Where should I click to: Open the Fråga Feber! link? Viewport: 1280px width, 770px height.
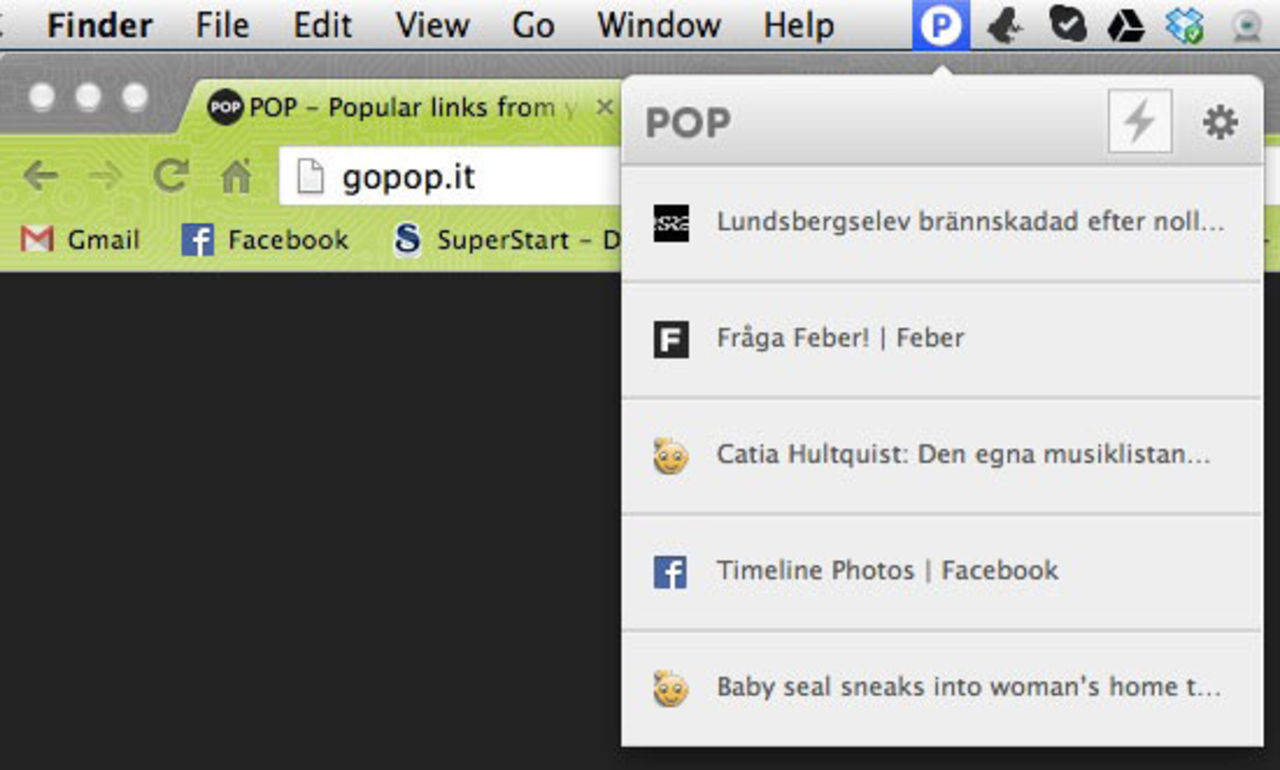tap(840, 339)
